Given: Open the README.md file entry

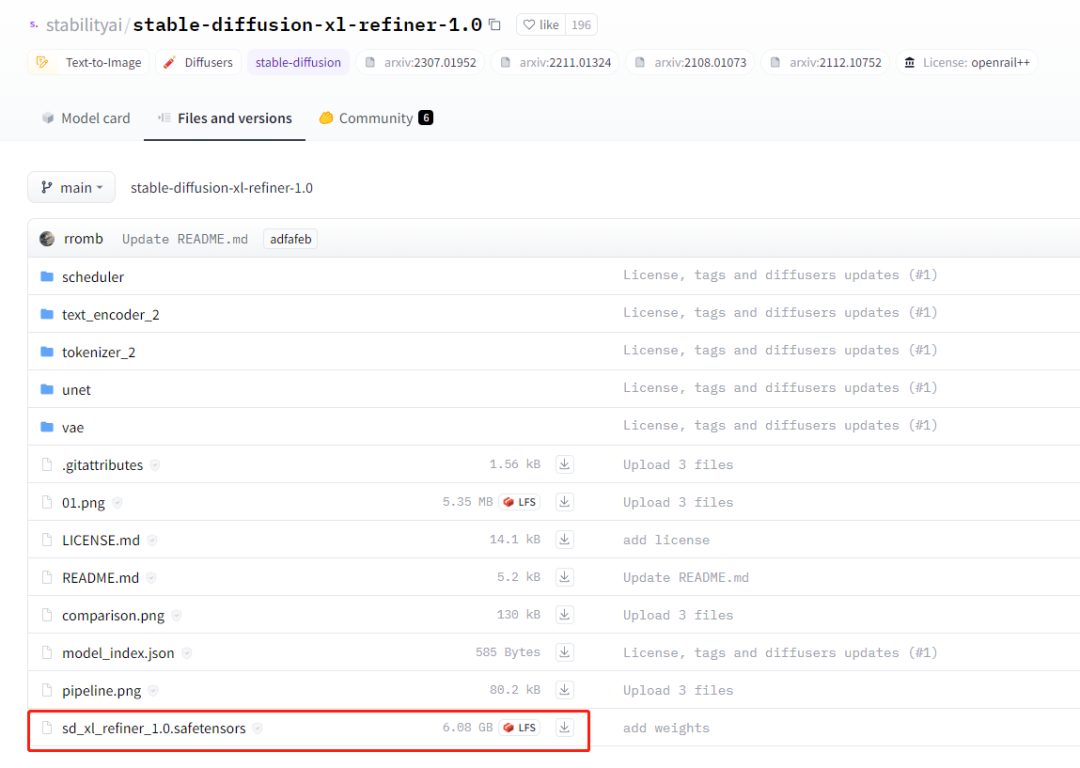Looking at the screenshot, I should [101, 578].
